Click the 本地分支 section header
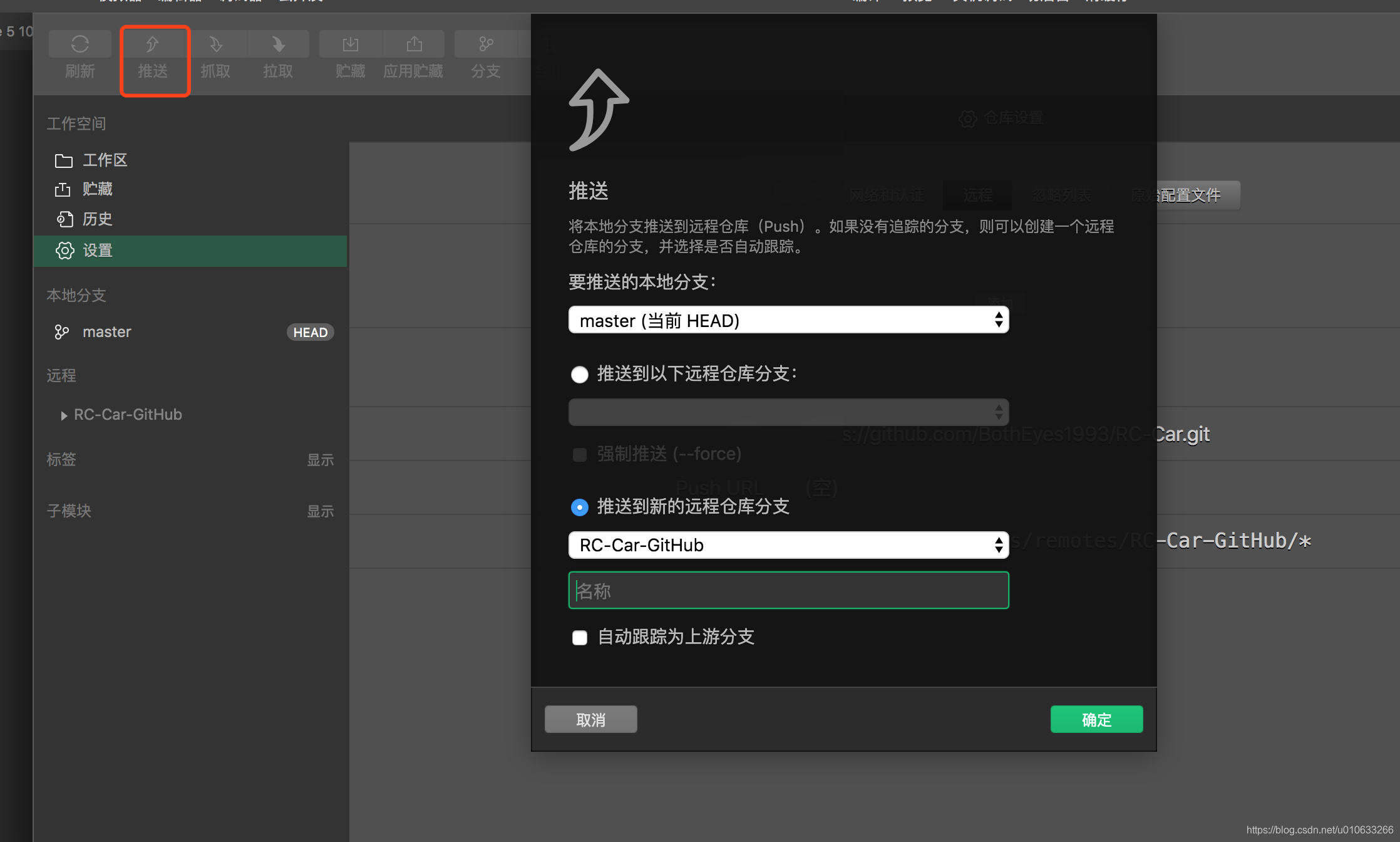1400x842 pixels. pyautogui.click(x=76, y=296)
